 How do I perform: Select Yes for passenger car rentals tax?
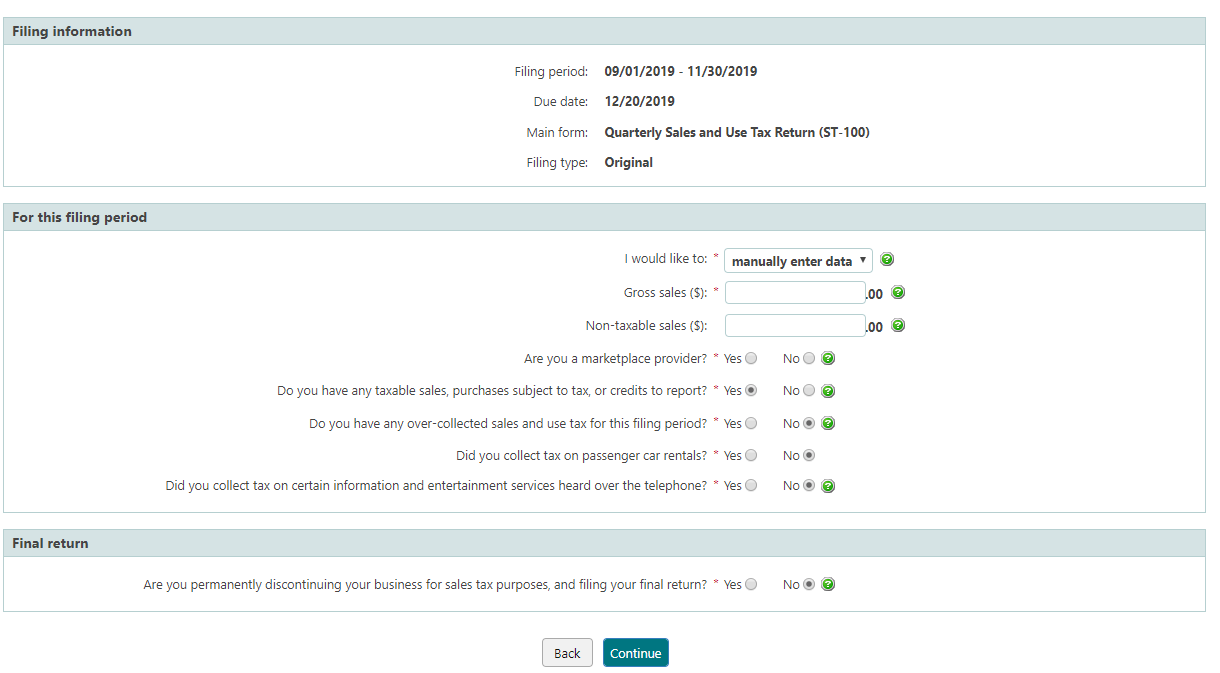pos(751,455)
